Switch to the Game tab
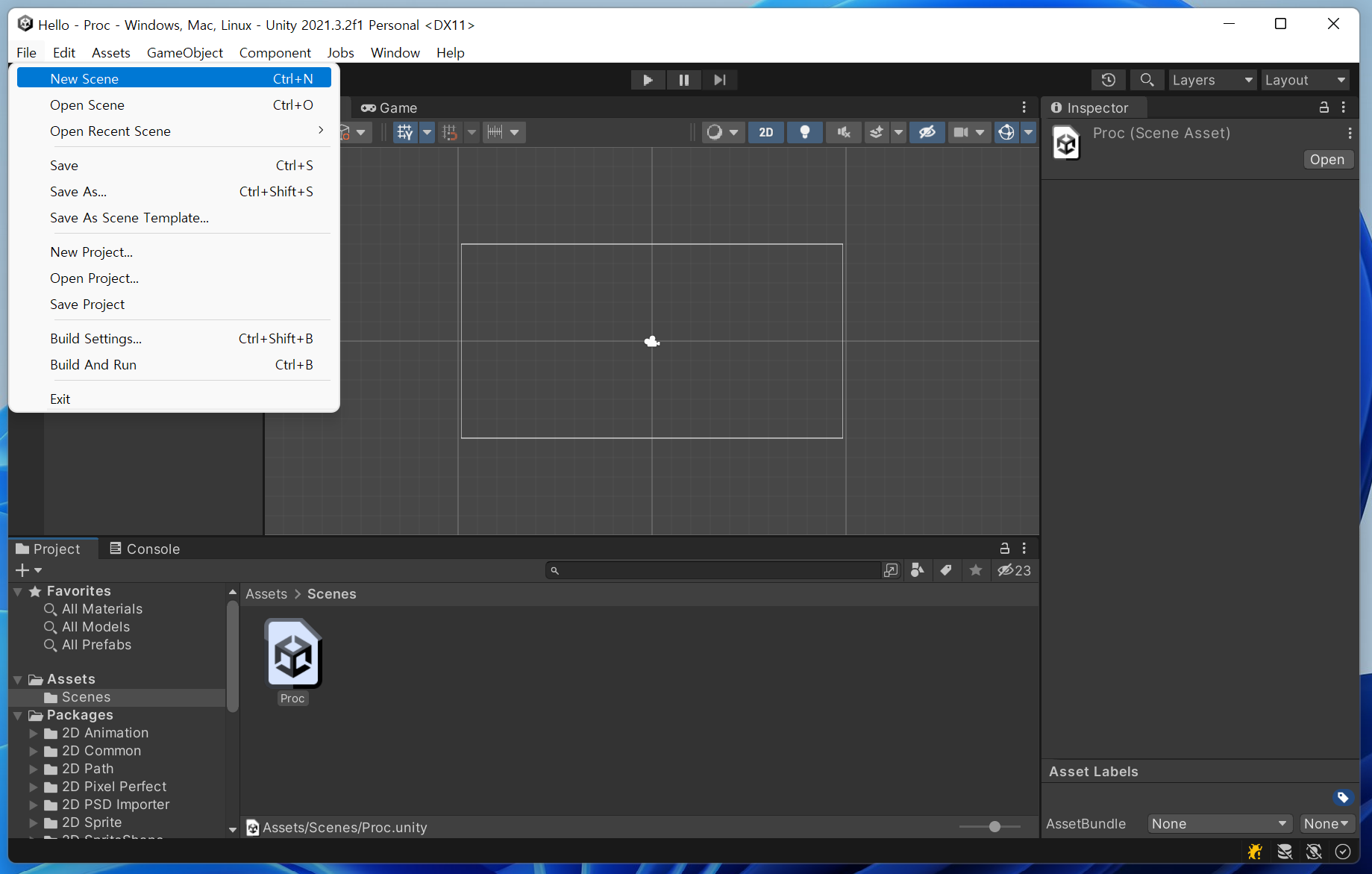 point(389,107)
